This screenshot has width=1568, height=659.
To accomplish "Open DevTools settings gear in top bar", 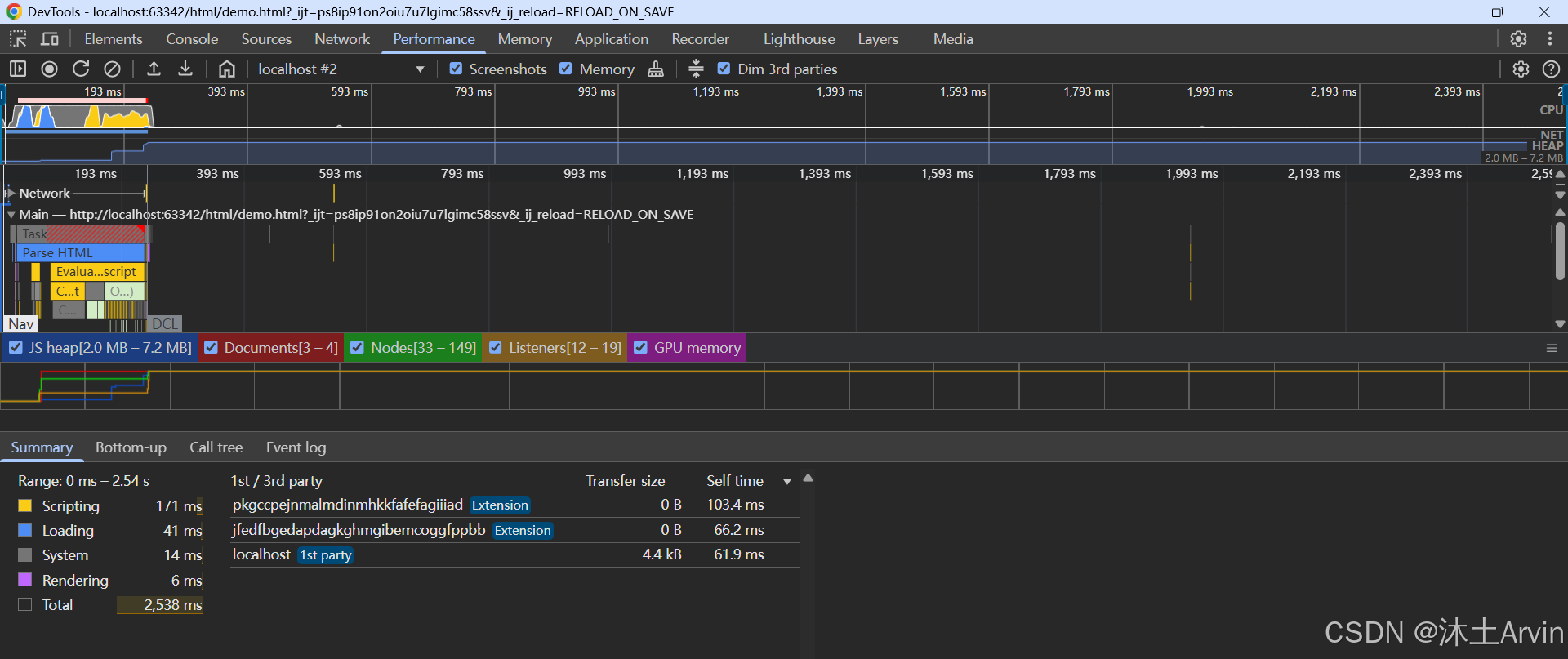I will pos(1518,39).
